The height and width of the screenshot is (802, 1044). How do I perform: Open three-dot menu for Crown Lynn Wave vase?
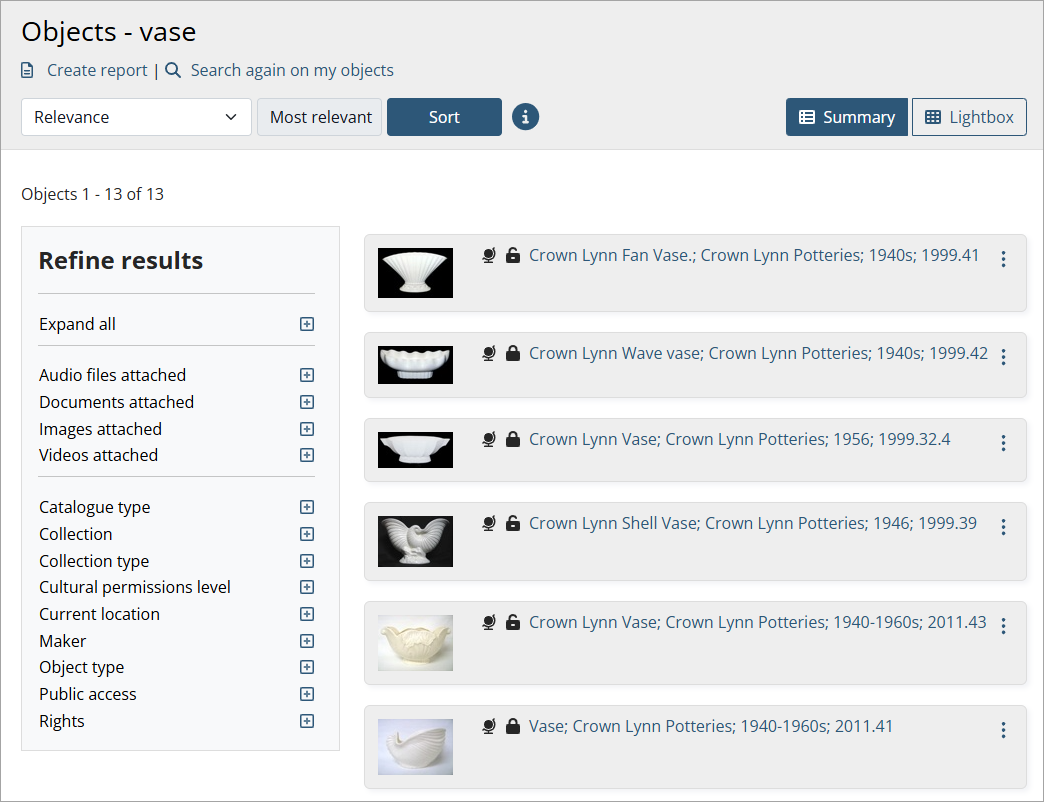[1003, 357]
